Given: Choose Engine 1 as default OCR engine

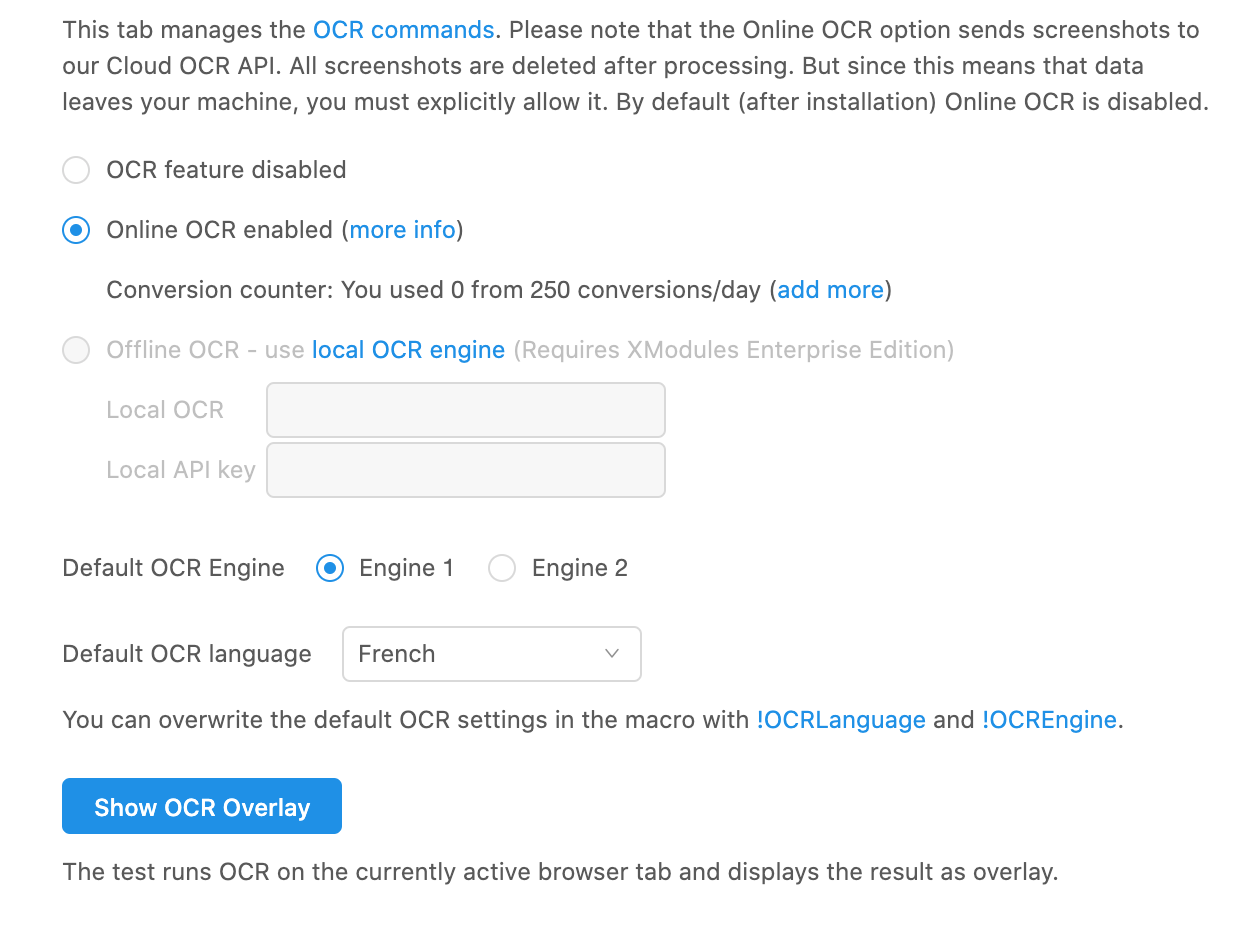Looking at the screenshot, I should [x=330, y=568].
